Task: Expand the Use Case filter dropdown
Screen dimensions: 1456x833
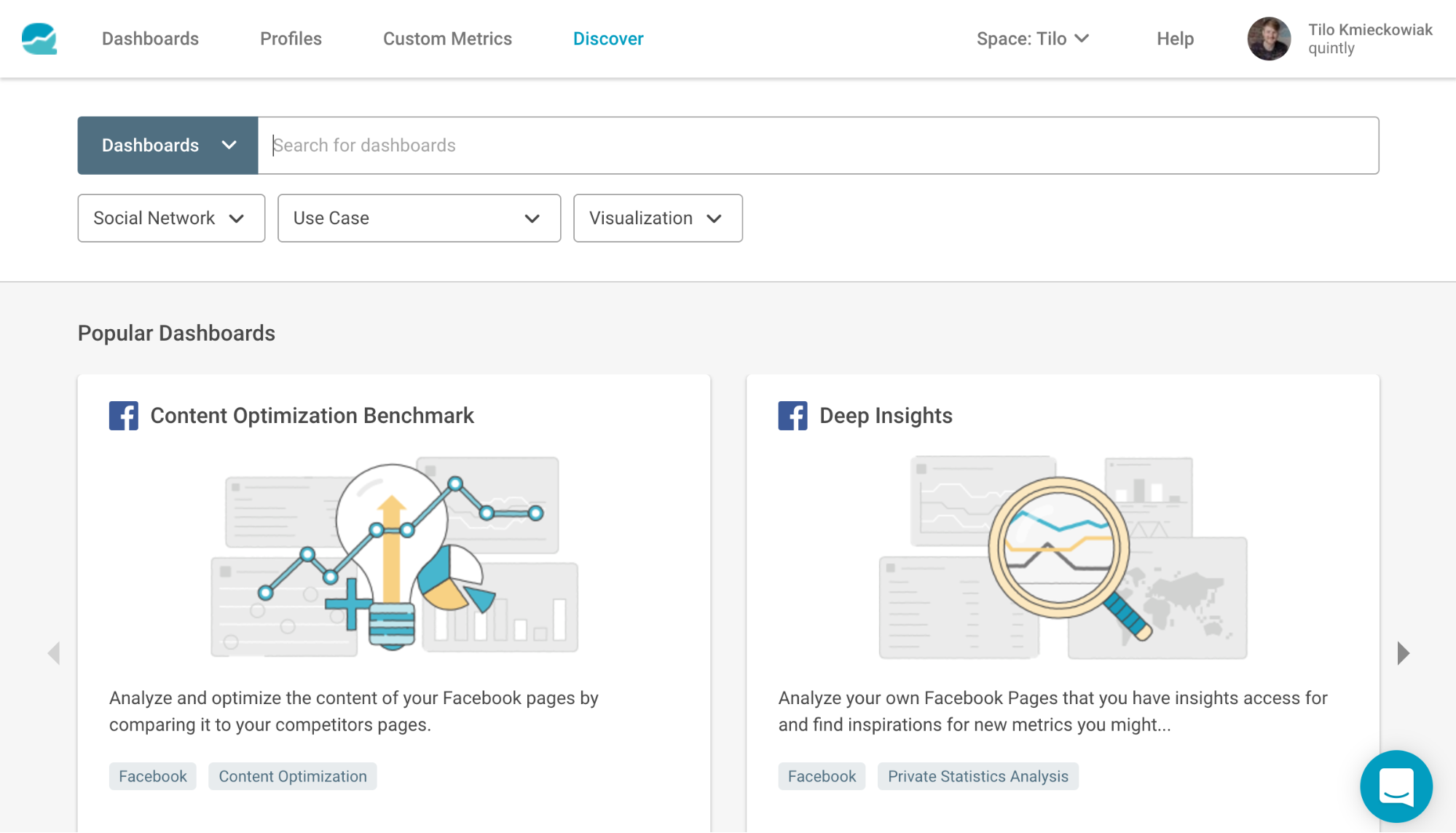Action: click(419, 218)
